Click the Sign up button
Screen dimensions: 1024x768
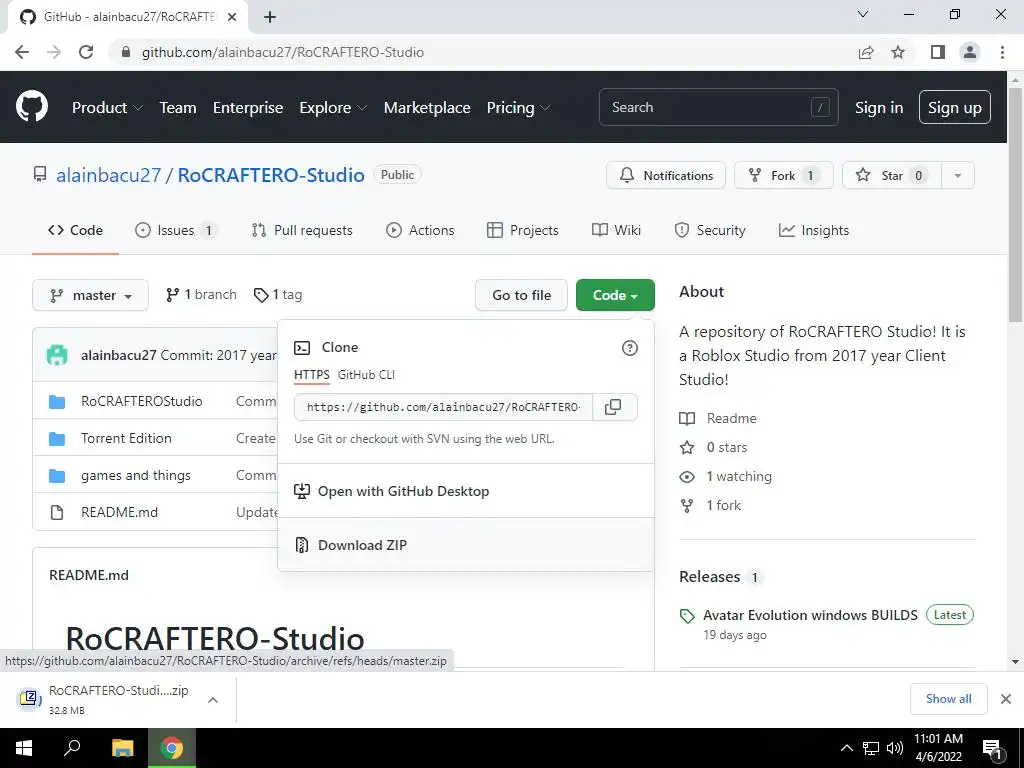coord(955,107)
